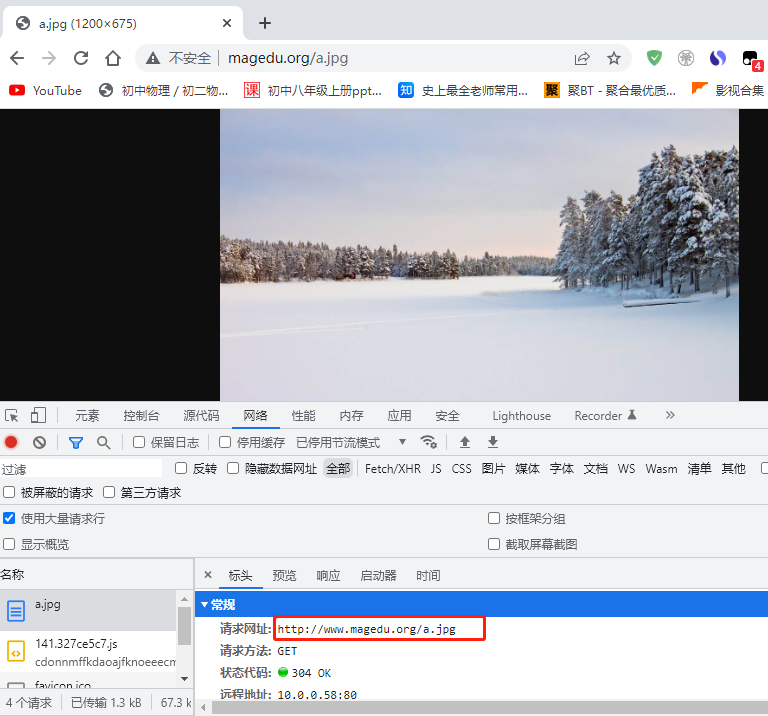Open the YouTube bookmark
768x716 pixels.
45,91
